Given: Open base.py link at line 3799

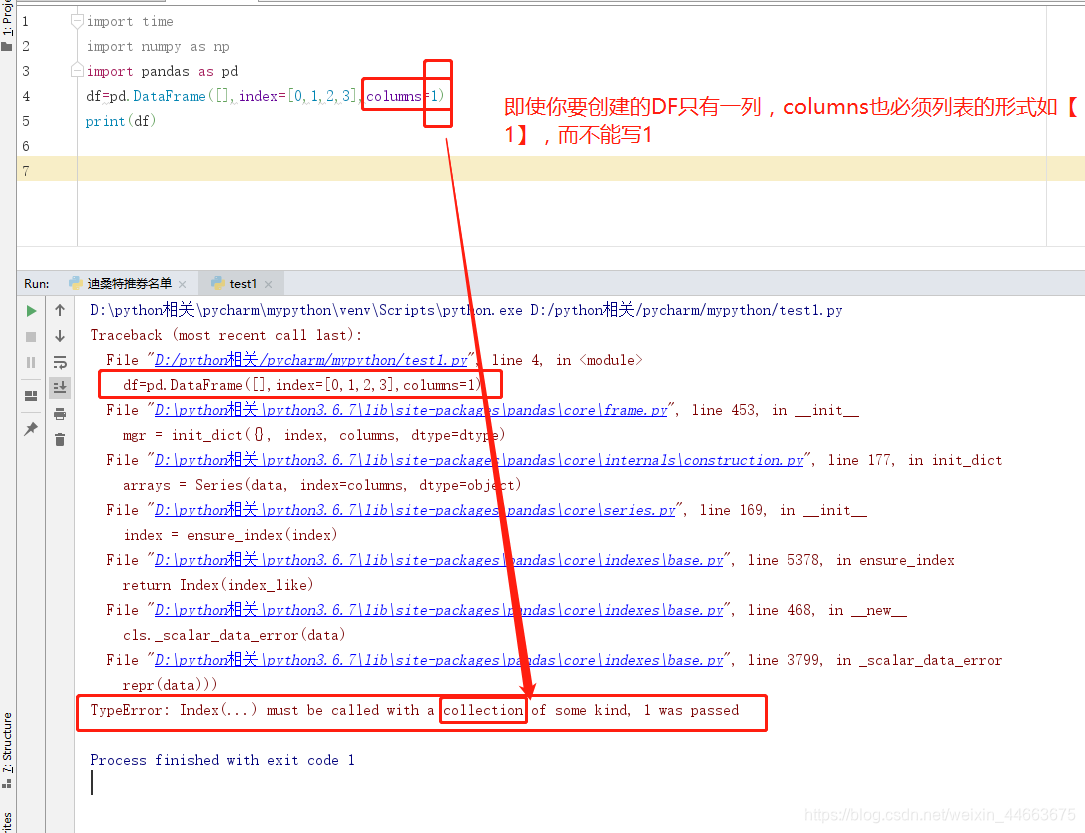Looking at the screenshot, I should coord(439,660).
